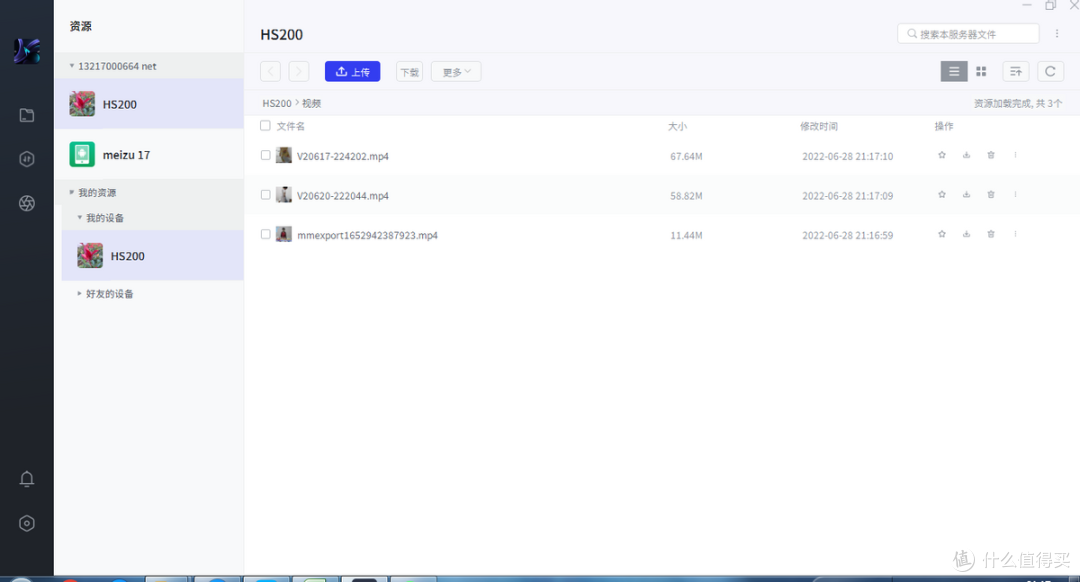
Task: Click the 视频 breadcrumb segment
Action: (x=311, y=103)
